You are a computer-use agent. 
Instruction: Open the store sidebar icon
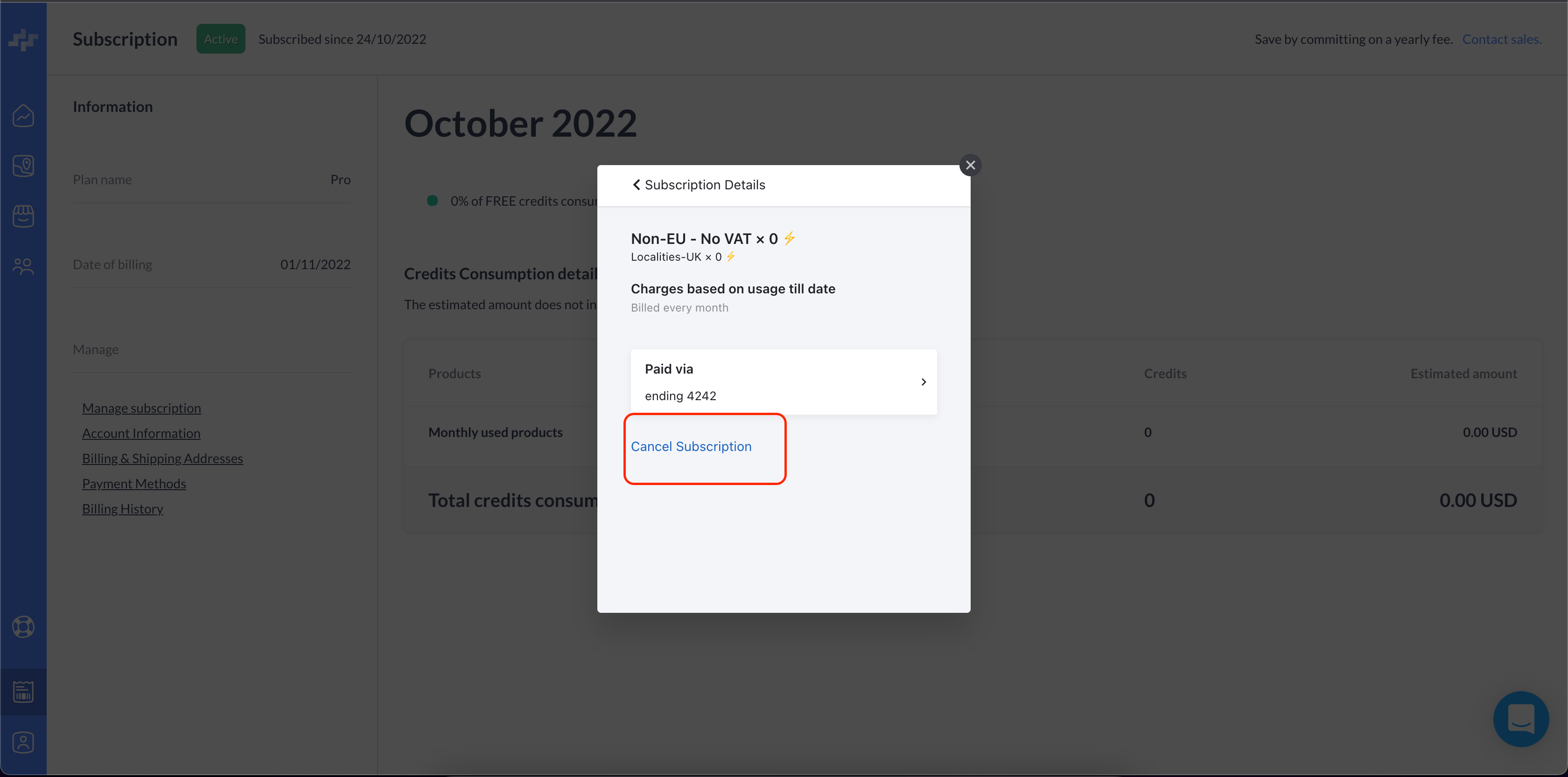pyautogui.click(x=23, y=216)
